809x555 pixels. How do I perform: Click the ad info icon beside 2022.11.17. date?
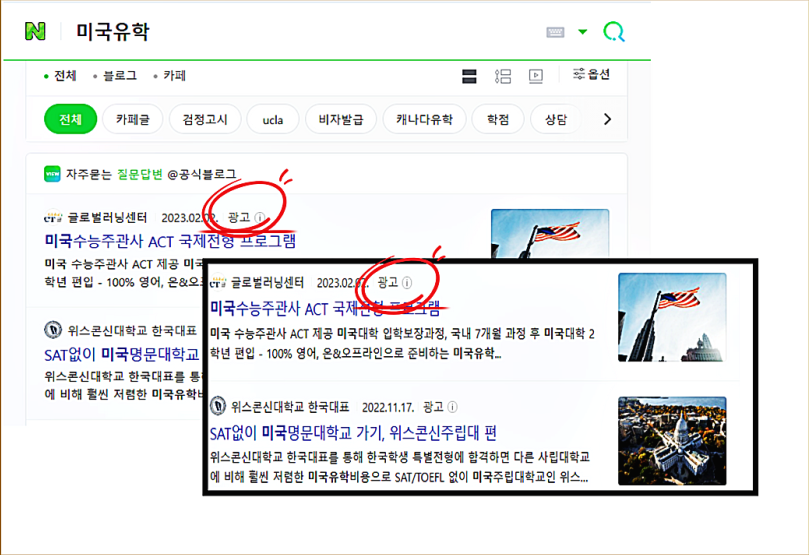(x=452, y=407)
